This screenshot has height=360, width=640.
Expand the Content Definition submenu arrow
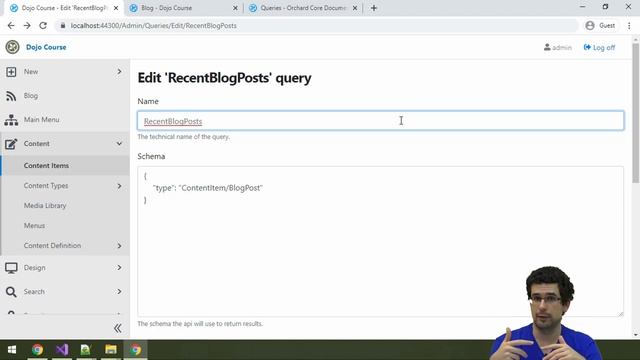(x=119, y=246)
